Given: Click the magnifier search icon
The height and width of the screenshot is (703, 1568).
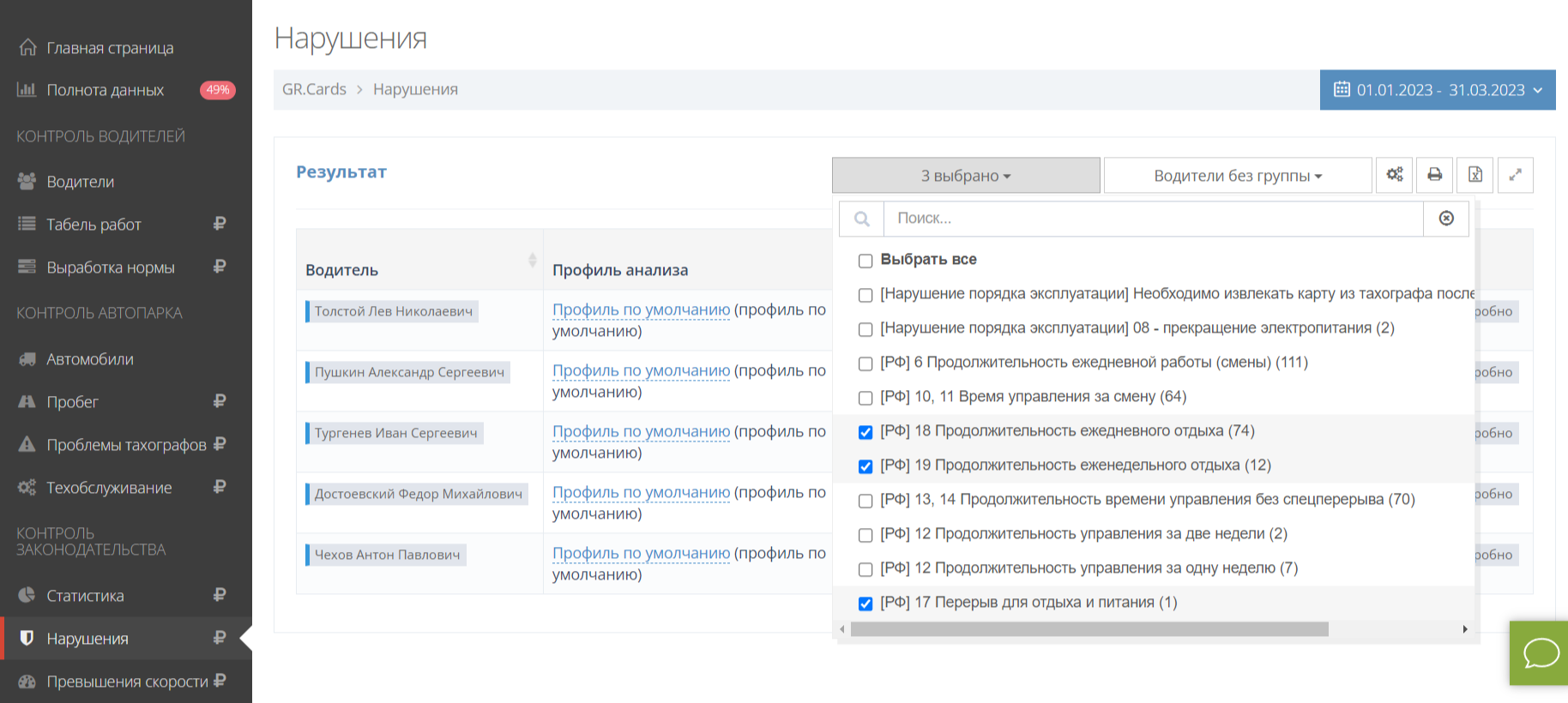Looking at the screenshot, I should [862, 219].
